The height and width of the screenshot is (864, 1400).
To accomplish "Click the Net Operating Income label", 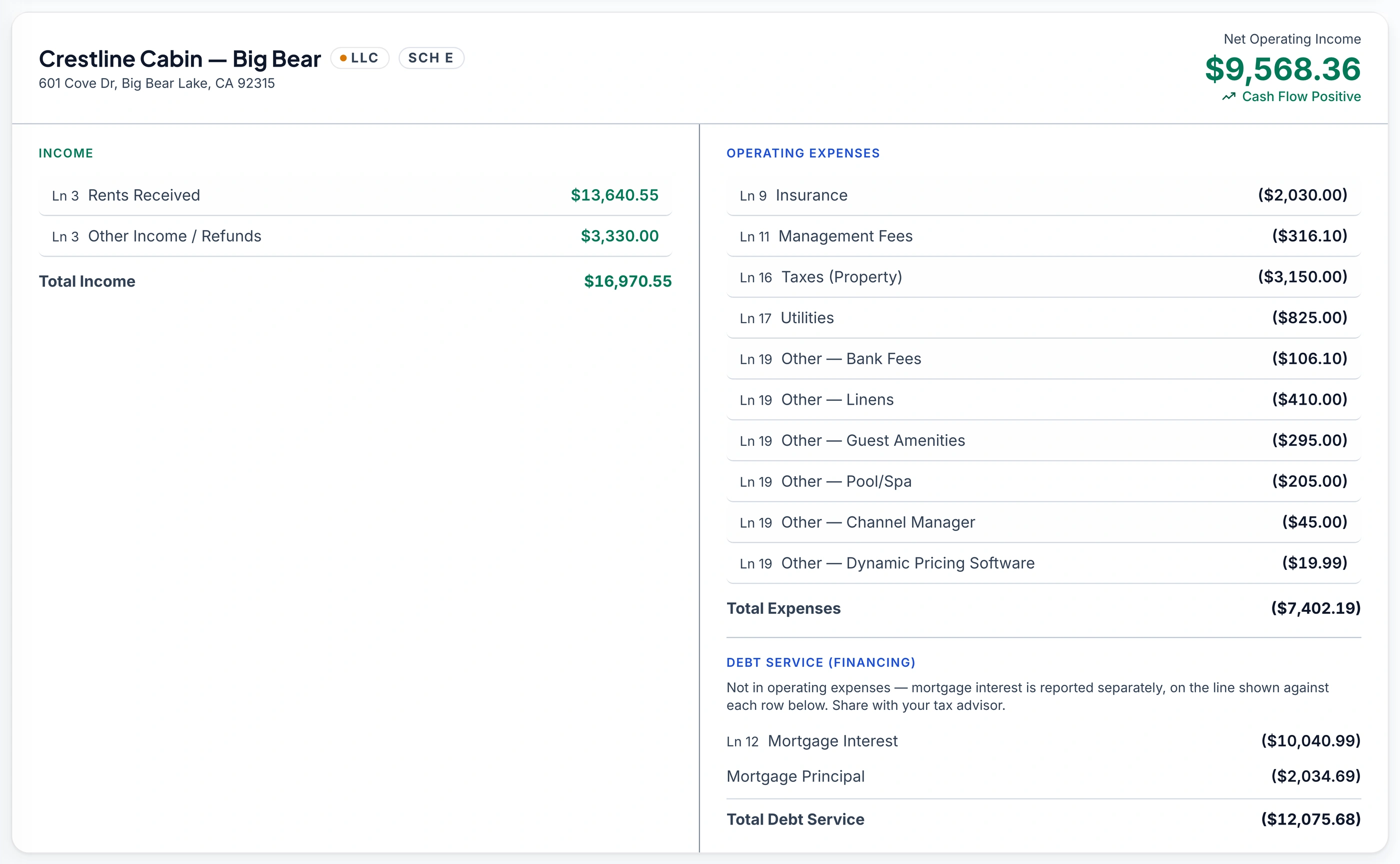I will pyautogui.click(x=1292, y=39).
